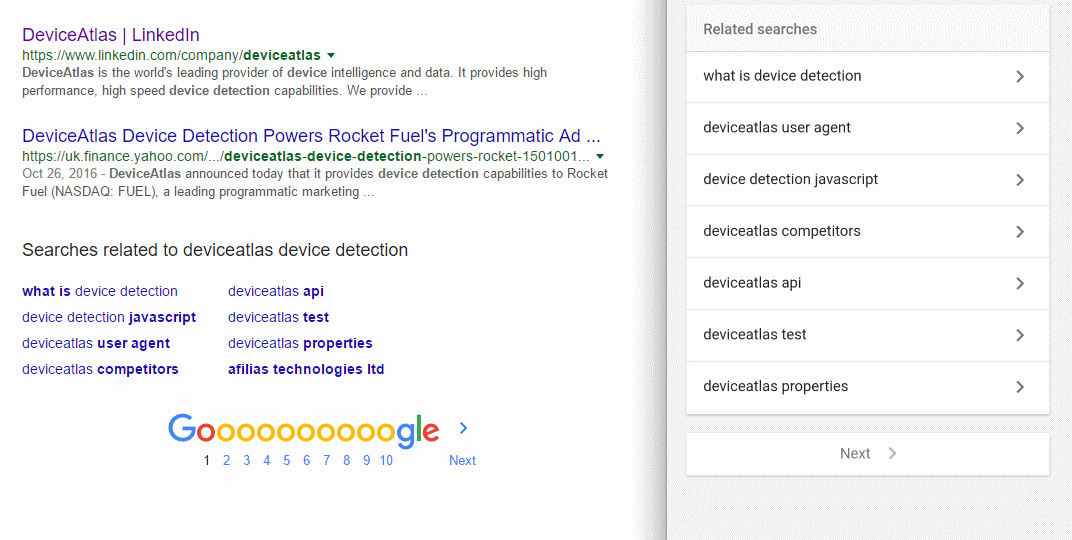Click the blue 'Next' pagination text

pyautogui.click(x=462, y=460)
